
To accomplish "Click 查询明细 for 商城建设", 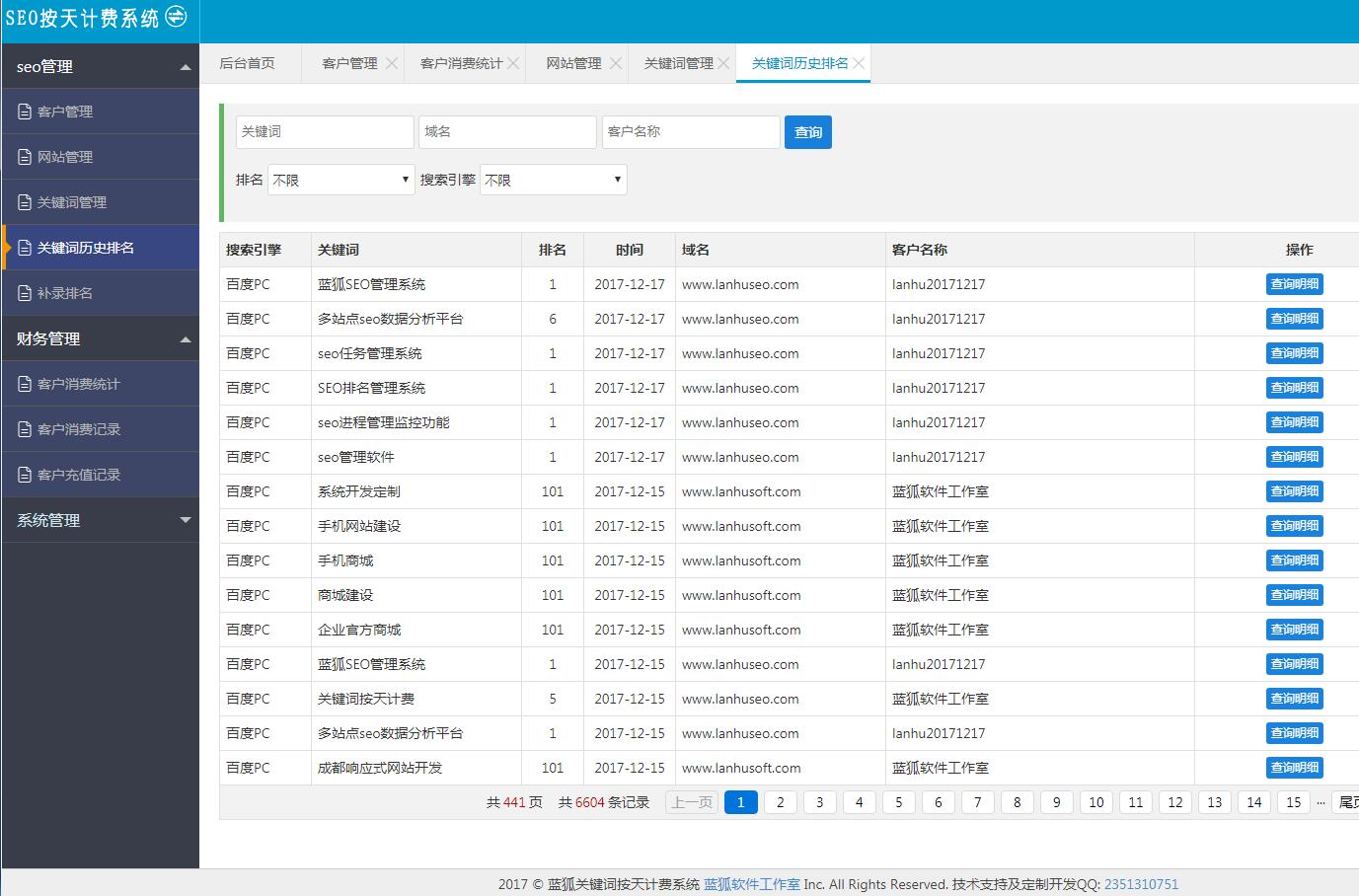I will click(1295, 595).
